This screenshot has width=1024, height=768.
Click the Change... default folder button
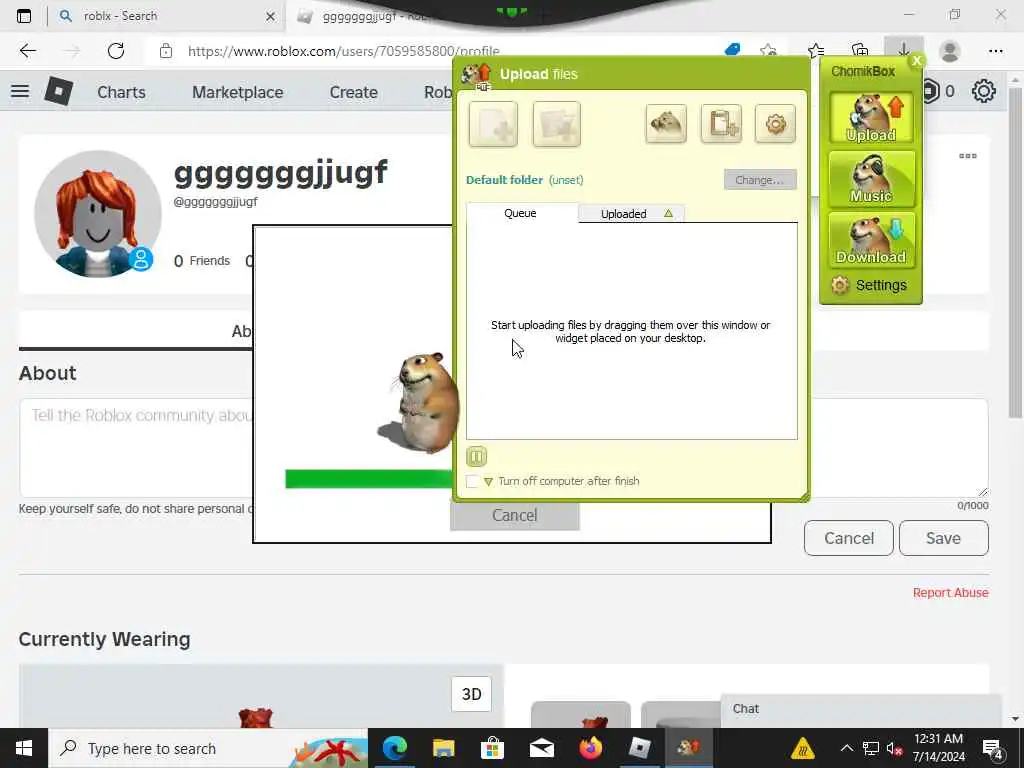[x=760, y=180]
